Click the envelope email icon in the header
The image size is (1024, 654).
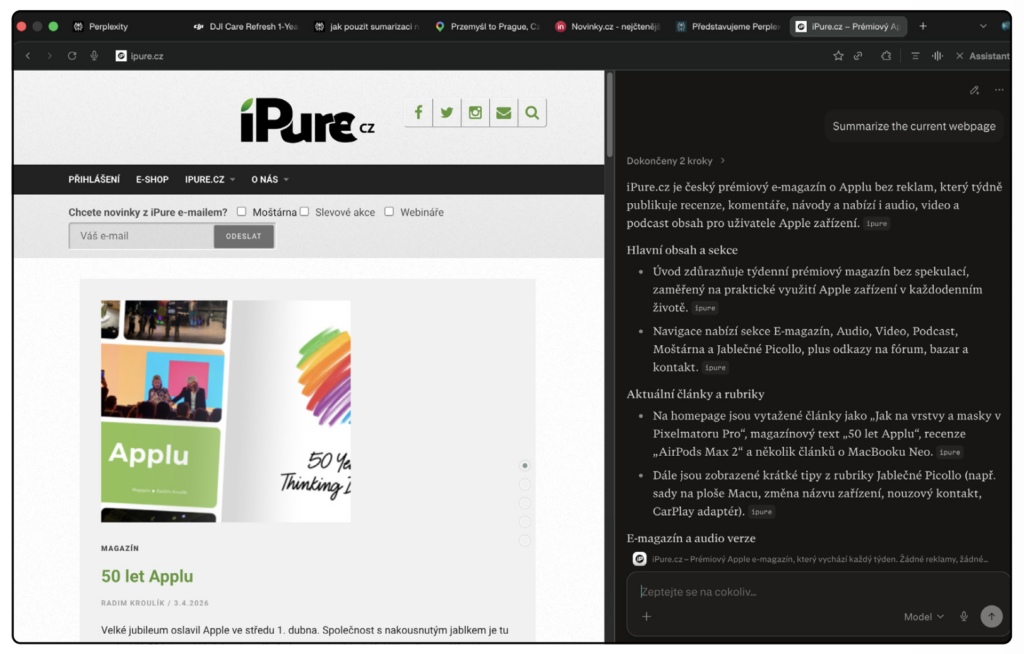click(503, 113)
